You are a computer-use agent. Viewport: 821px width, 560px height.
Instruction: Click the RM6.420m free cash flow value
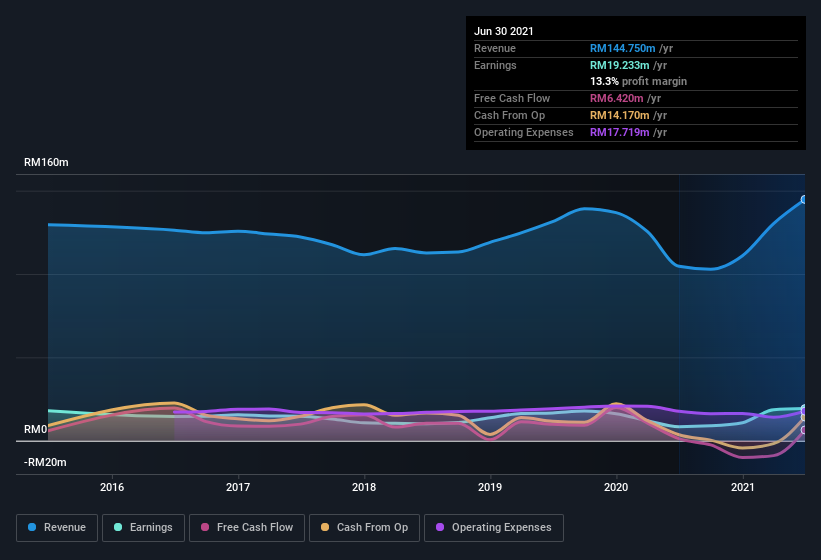[x=616, y=98]
